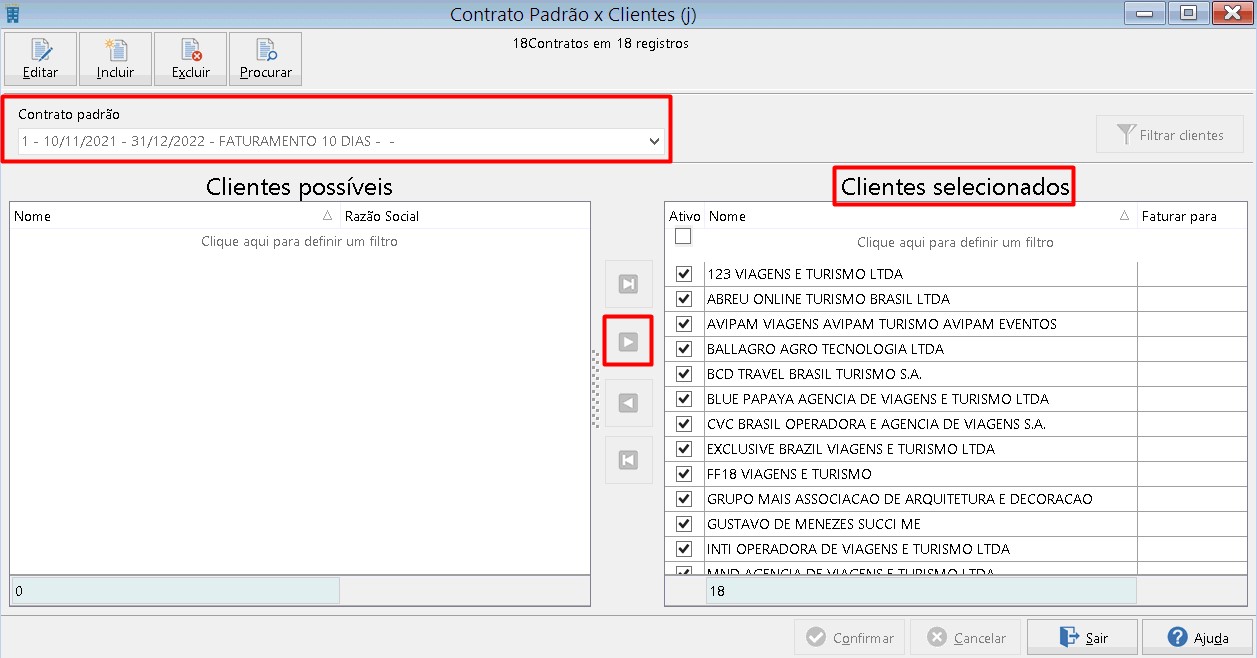Uncheck Ativo for AVIPAM VIAGENS row

pyautogui.click(x=684, y=323)
